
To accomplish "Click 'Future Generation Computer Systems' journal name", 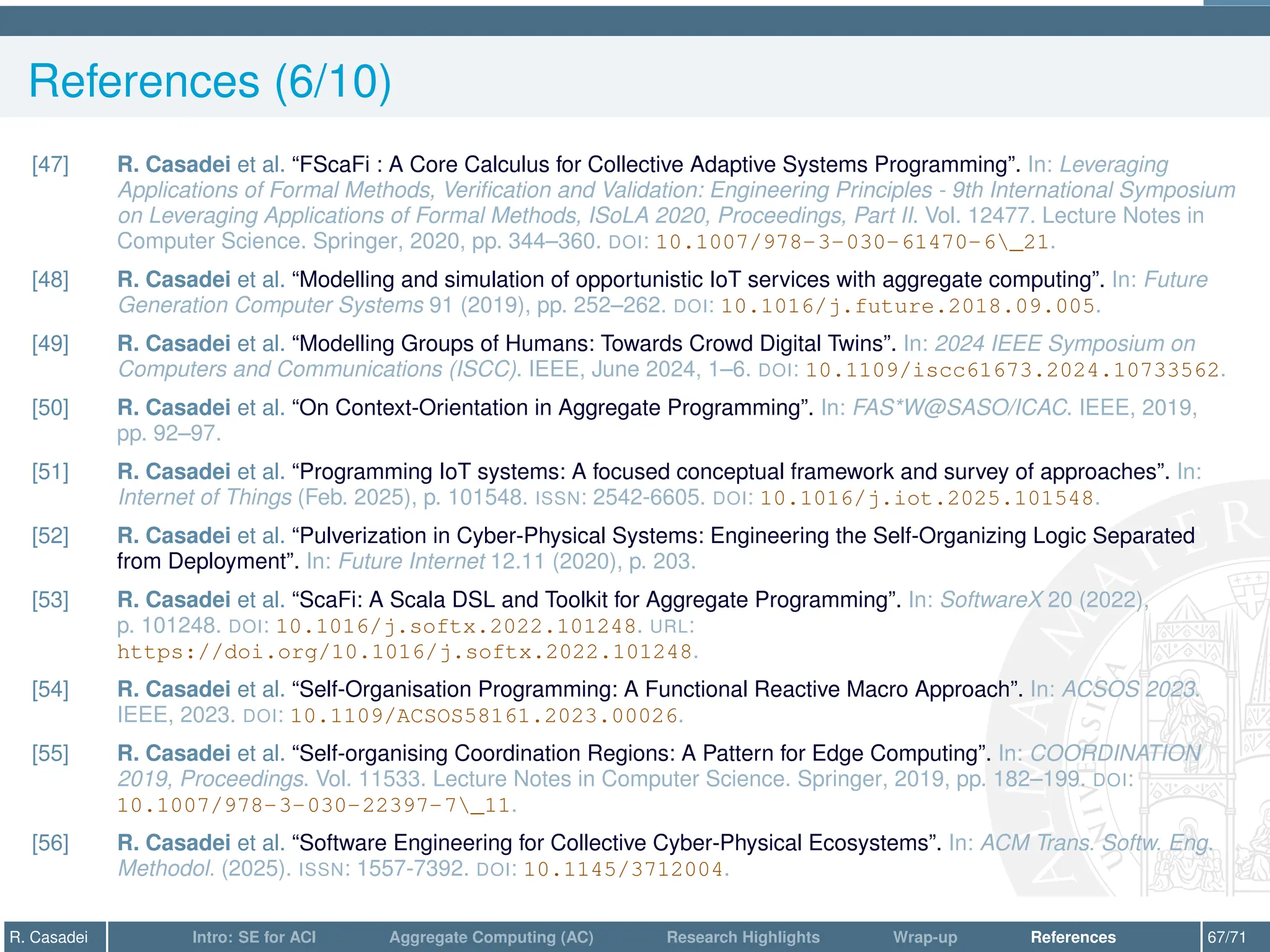I will click(x=663, y=293).
